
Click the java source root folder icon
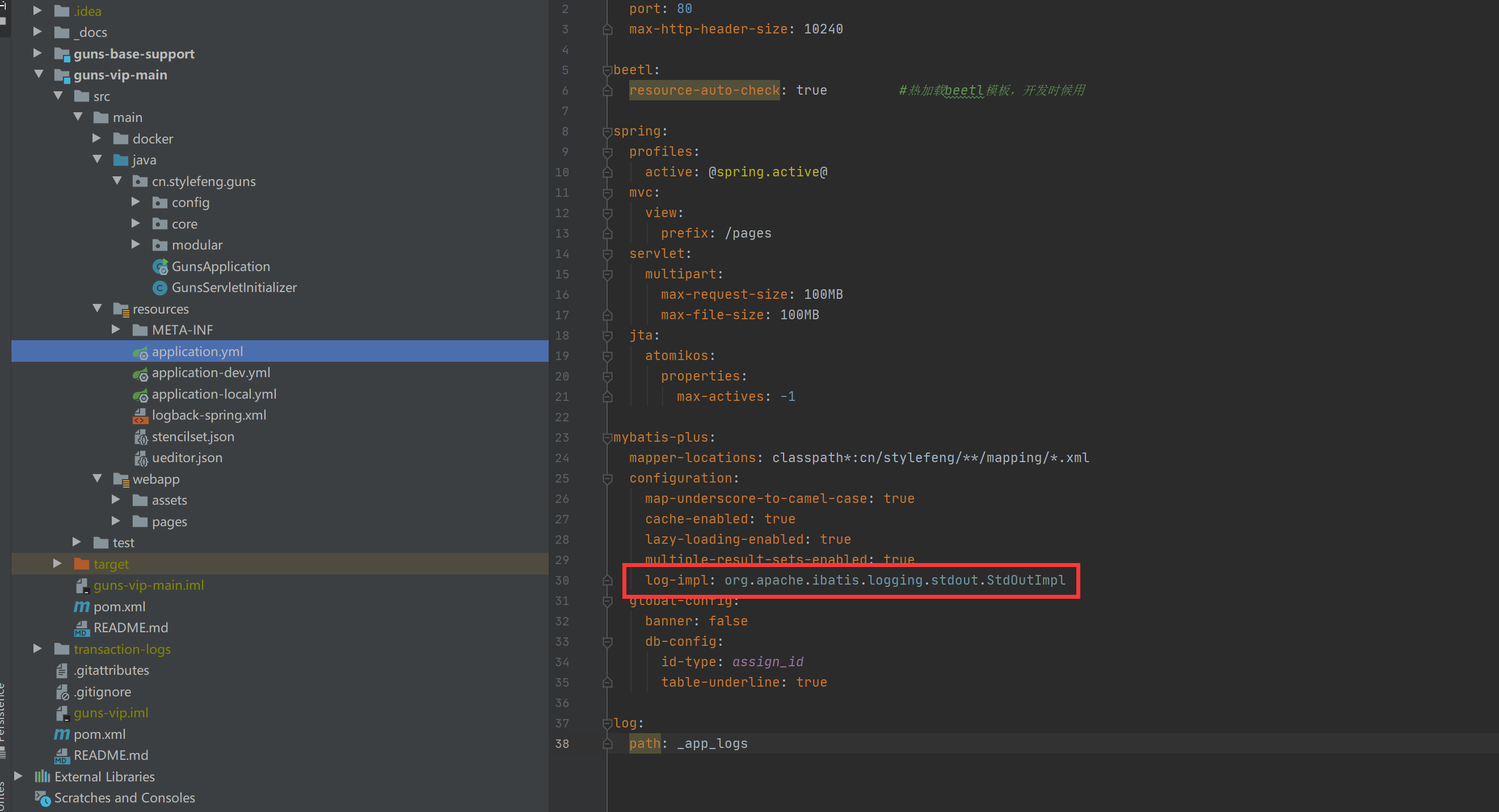coord(120,160)
